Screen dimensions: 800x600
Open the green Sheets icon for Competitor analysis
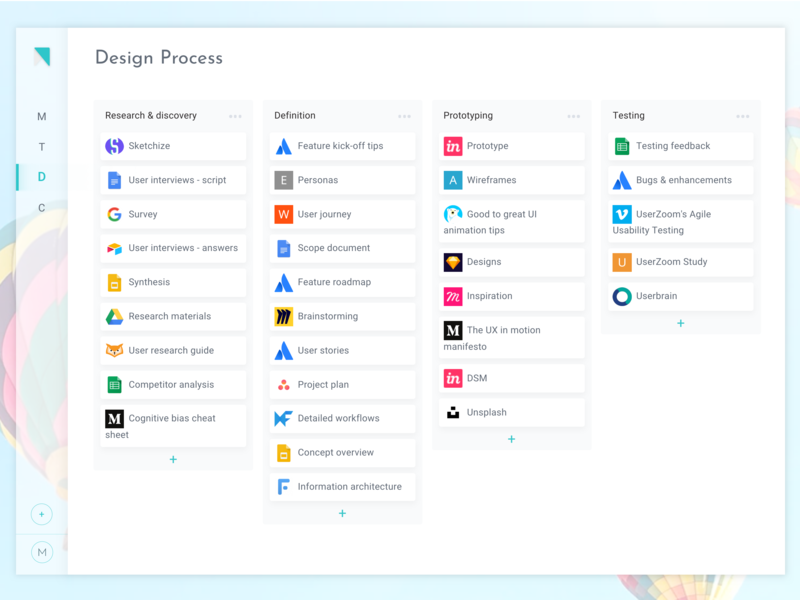pyautogui.click(x=114, y=385)
